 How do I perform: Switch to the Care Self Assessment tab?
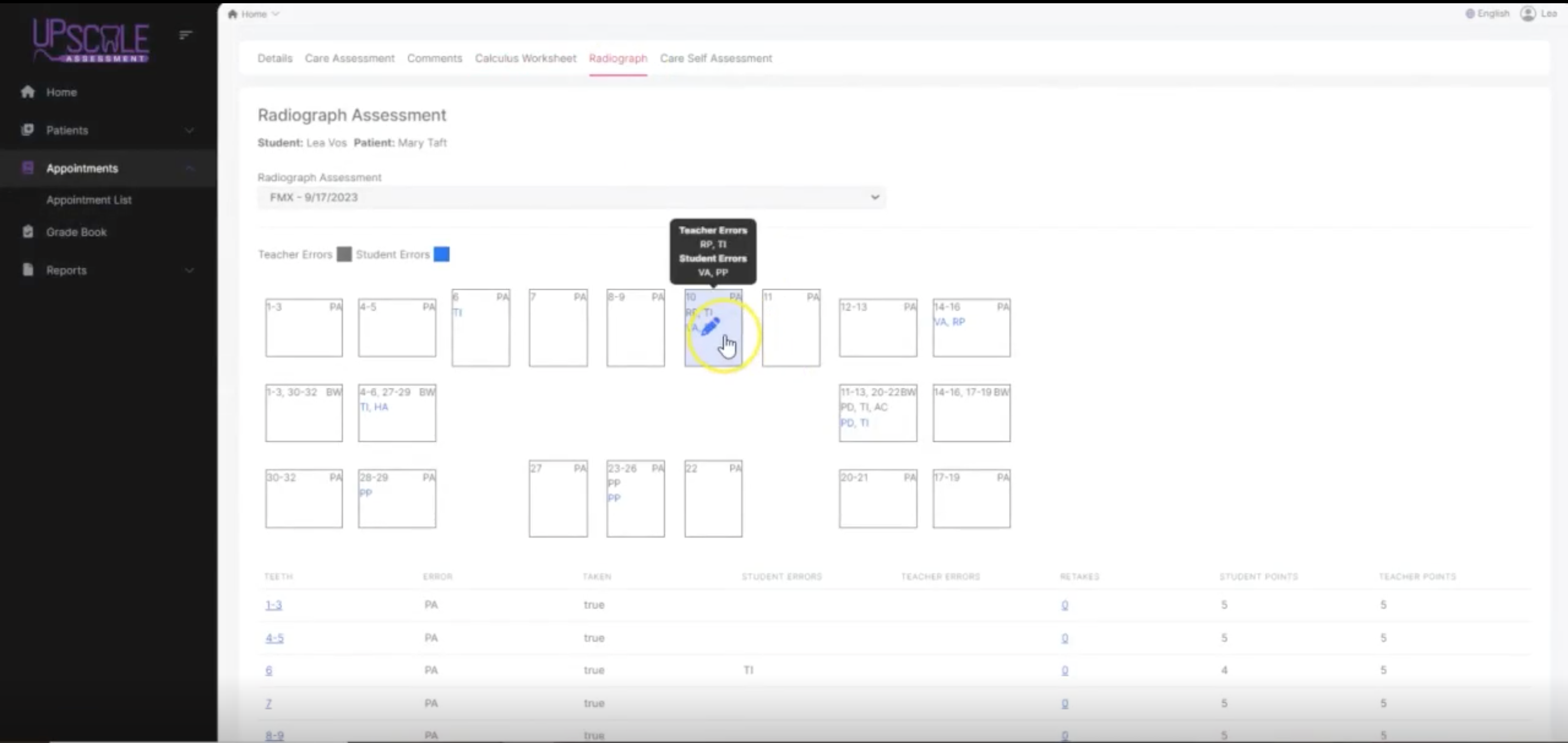coord(715,58)
